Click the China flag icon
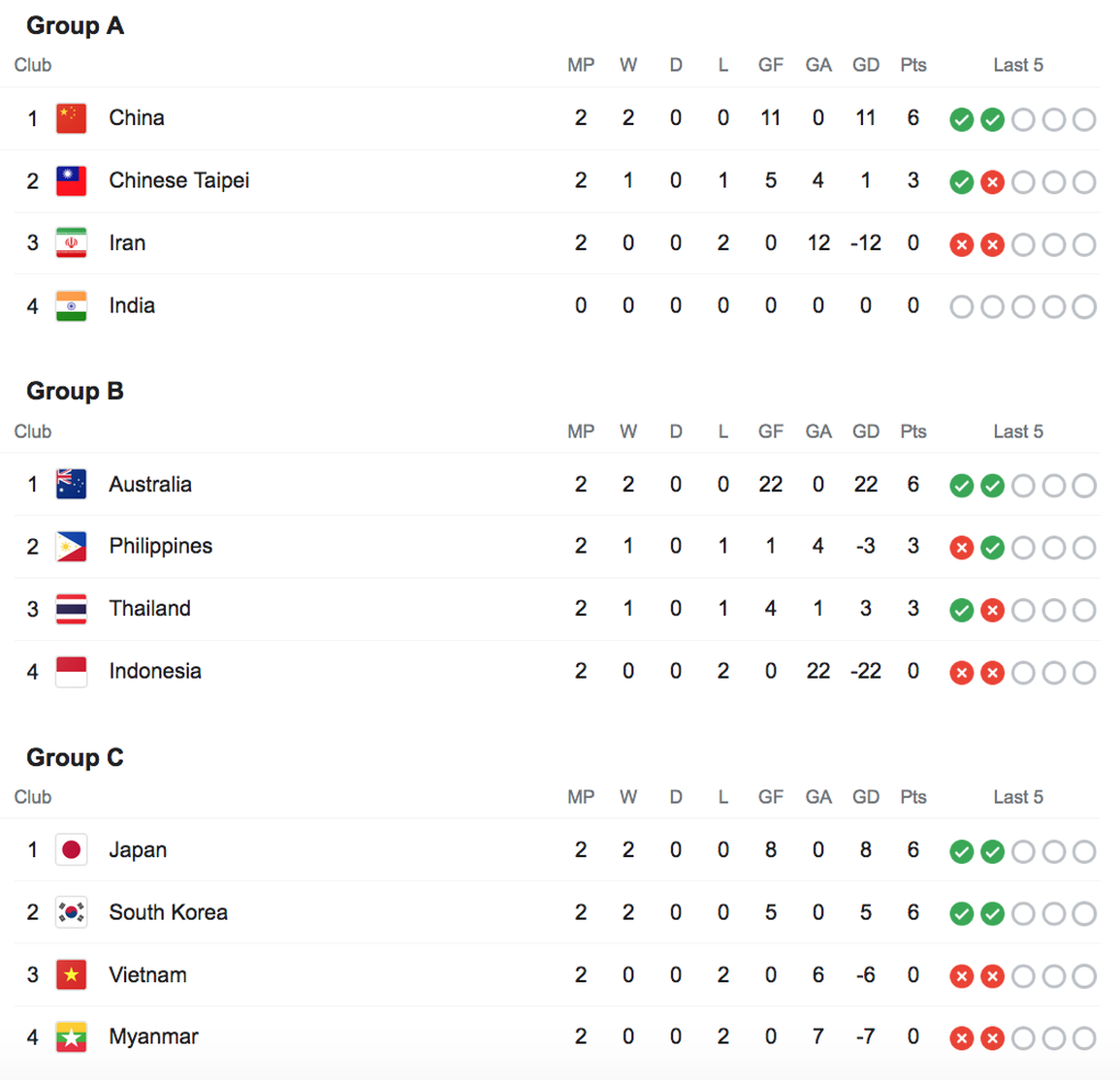Screen dimensions: 1120x1080 click(72, 118)
